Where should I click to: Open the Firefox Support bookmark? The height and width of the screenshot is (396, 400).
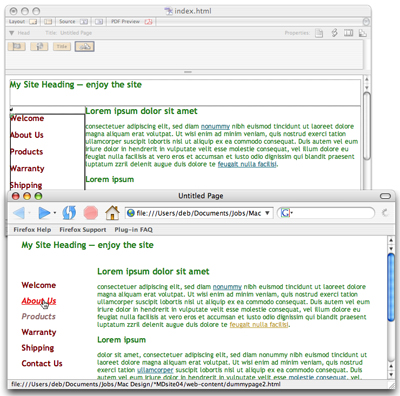click(x=83, y=230)
